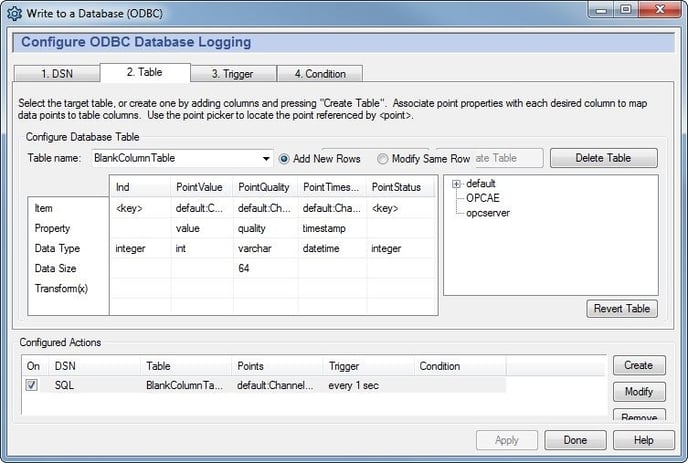Select the Add New Rows radio button
The height and width of the screenshot is (463, 688).
point(285,158)
